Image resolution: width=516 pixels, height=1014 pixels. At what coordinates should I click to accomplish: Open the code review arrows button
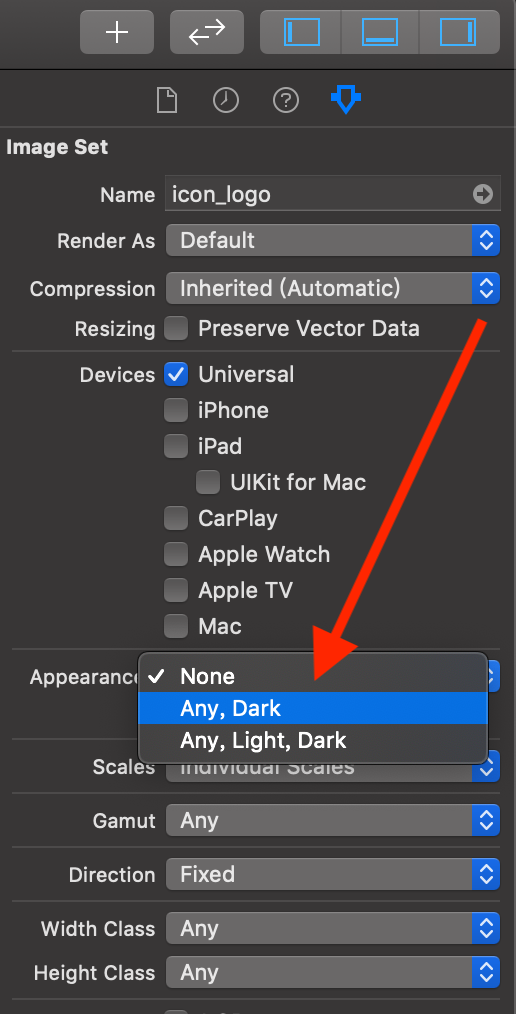(207, 32)
